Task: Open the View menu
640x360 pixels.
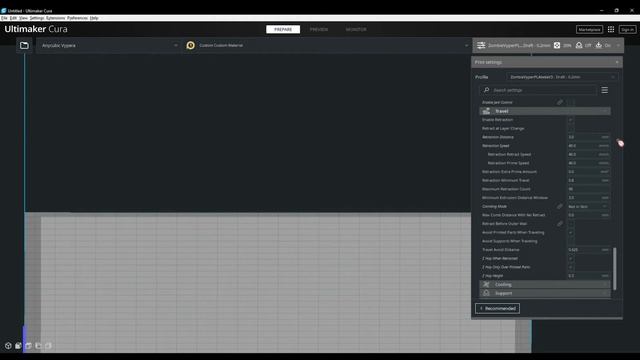Action: [x=24, y=18]
